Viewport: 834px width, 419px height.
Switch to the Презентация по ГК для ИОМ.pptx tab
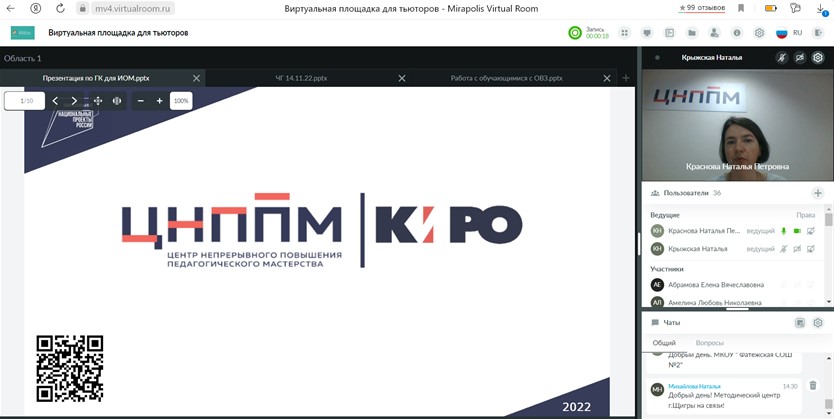[96, 78]
